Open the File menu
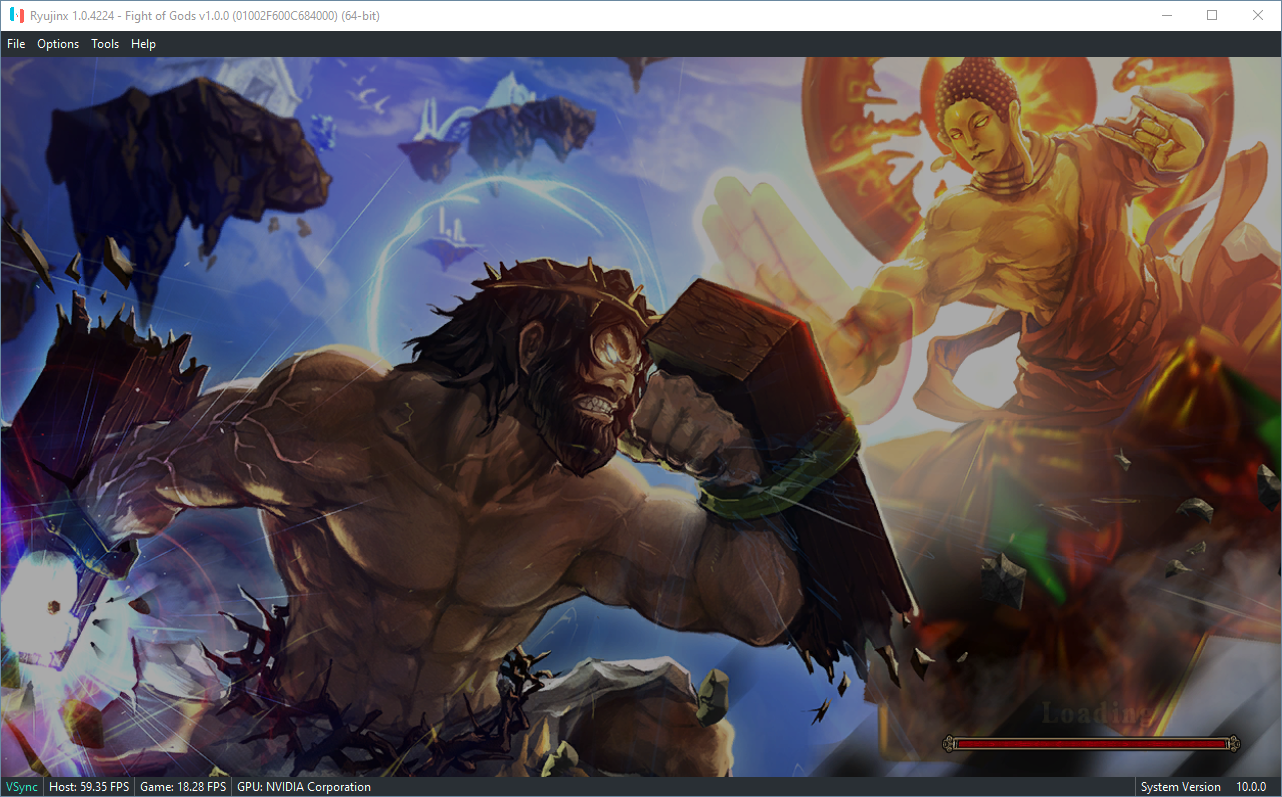1282x797 pixels. coord(16,44)
